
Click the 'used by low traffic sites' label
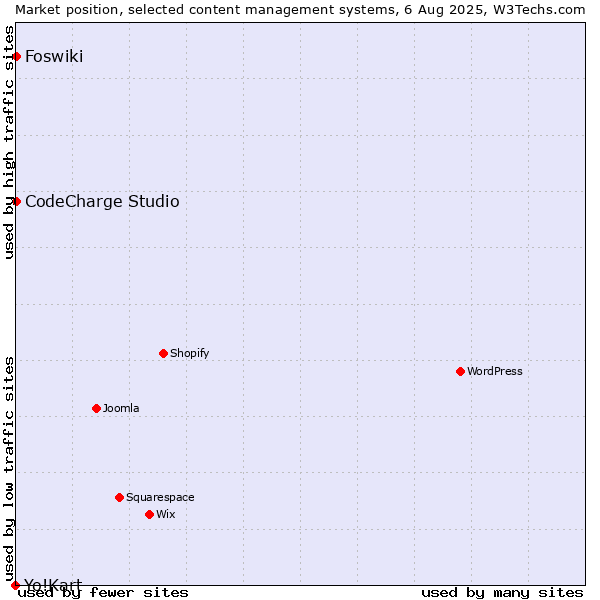9,470
